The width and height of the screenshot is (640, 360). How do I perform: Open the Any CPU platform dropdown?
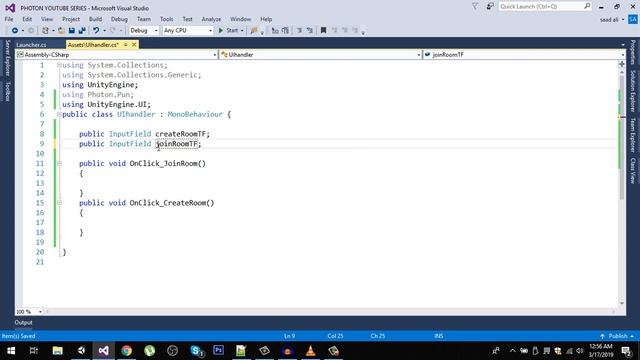point(188,31)
